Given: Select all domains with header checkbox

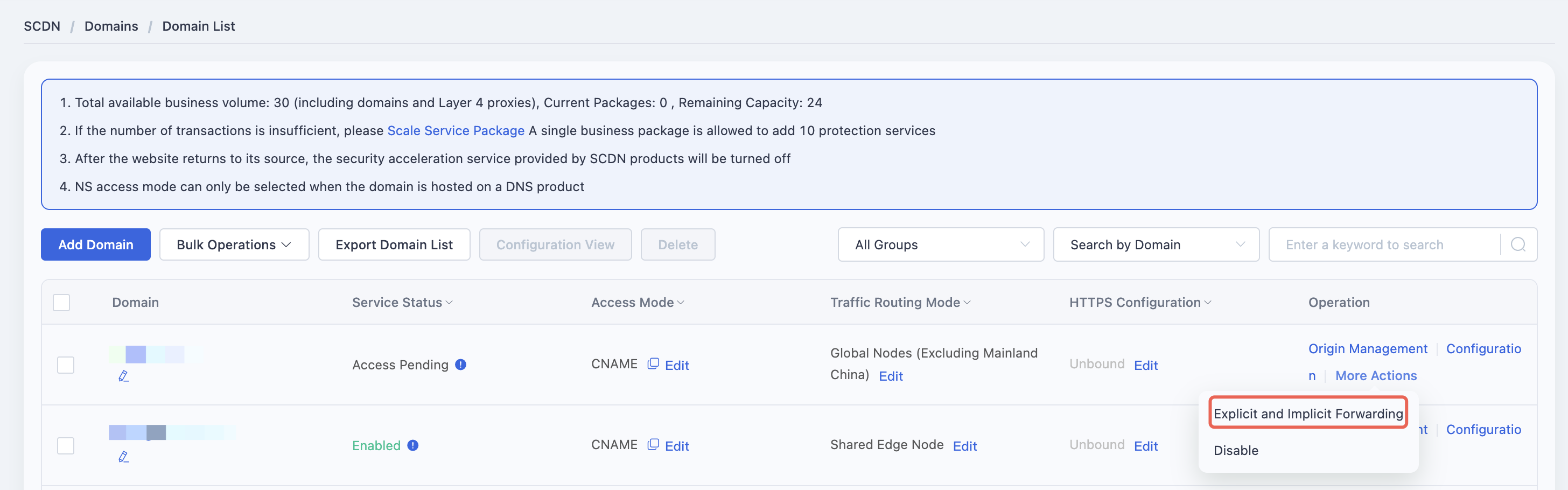Looking at the screenshot, I should 61,303.
